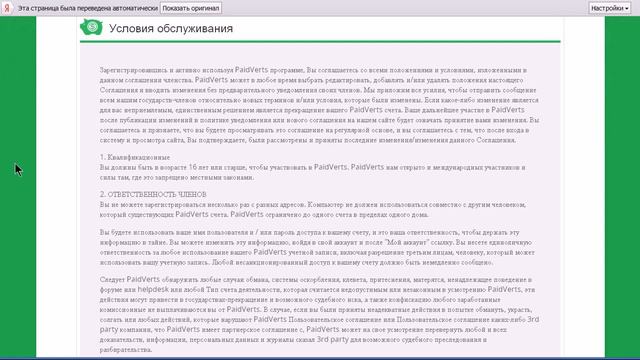
Task: Click the 'Условия обслуживания' heading
Action: pyautogui.click(x=171, y=29)
